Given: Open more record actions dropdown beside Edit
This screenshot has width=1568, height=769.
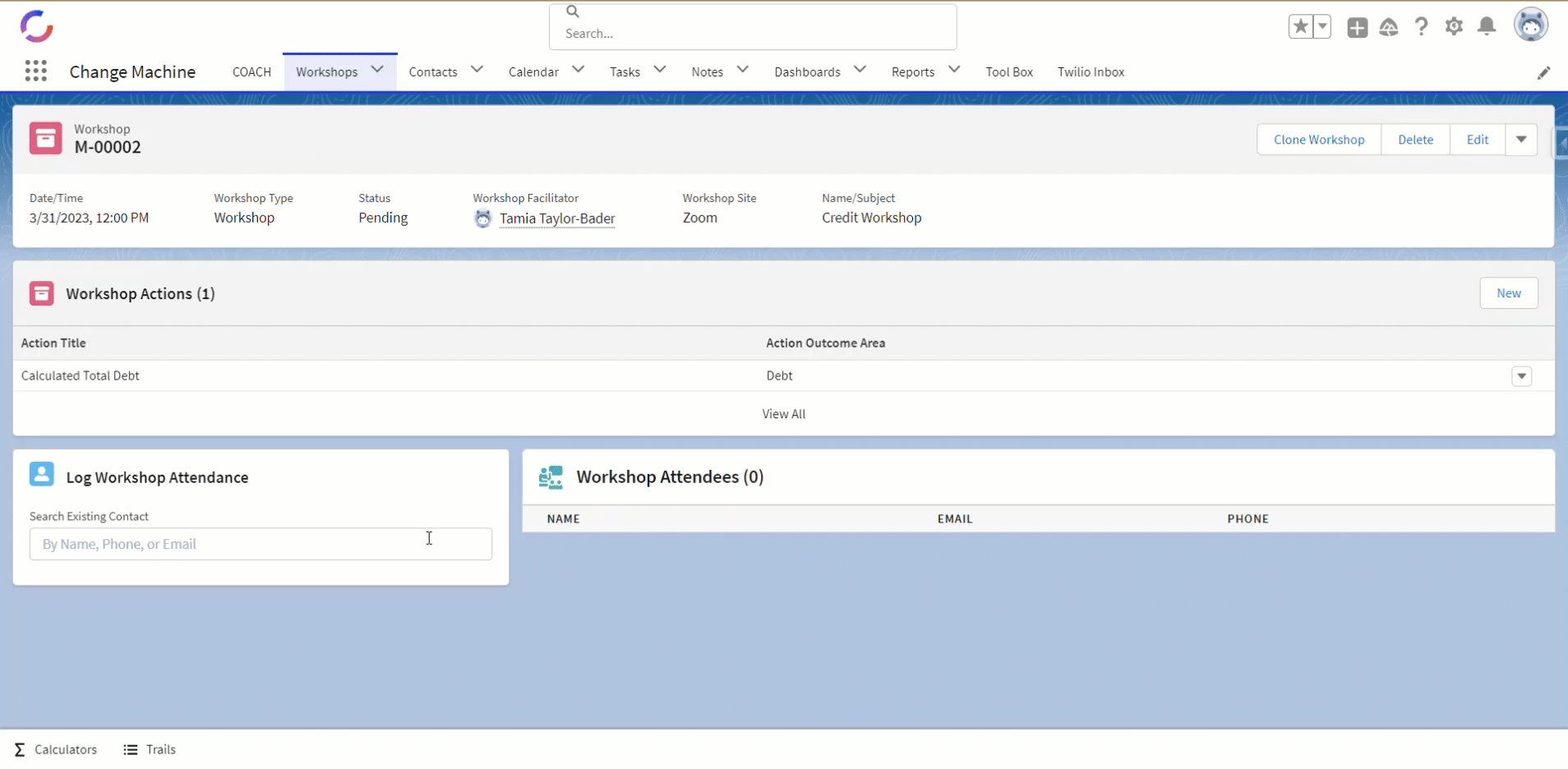Looking at the screenshot, I should click(x=1521, y=140).
